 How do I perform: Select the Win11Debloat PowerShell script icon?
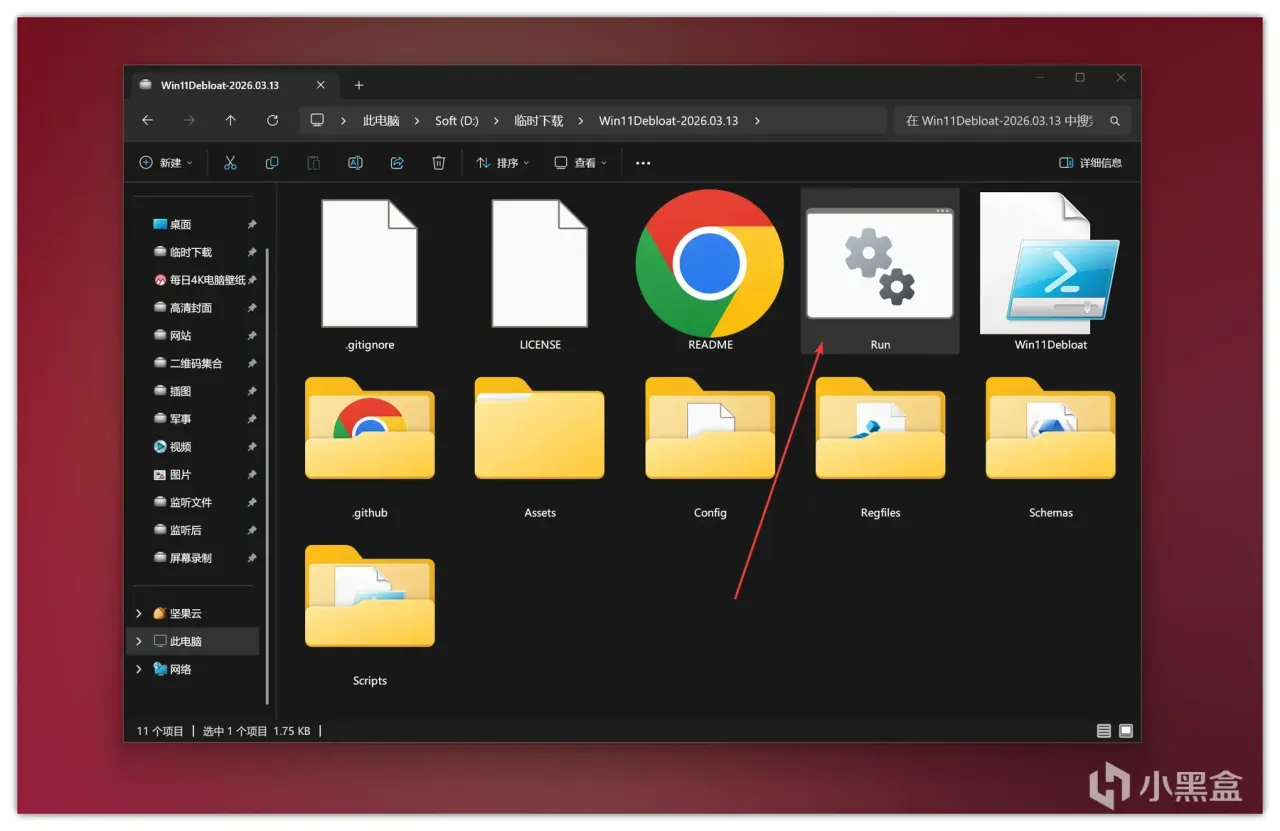pyautogui.click(x=1050, y=264)
